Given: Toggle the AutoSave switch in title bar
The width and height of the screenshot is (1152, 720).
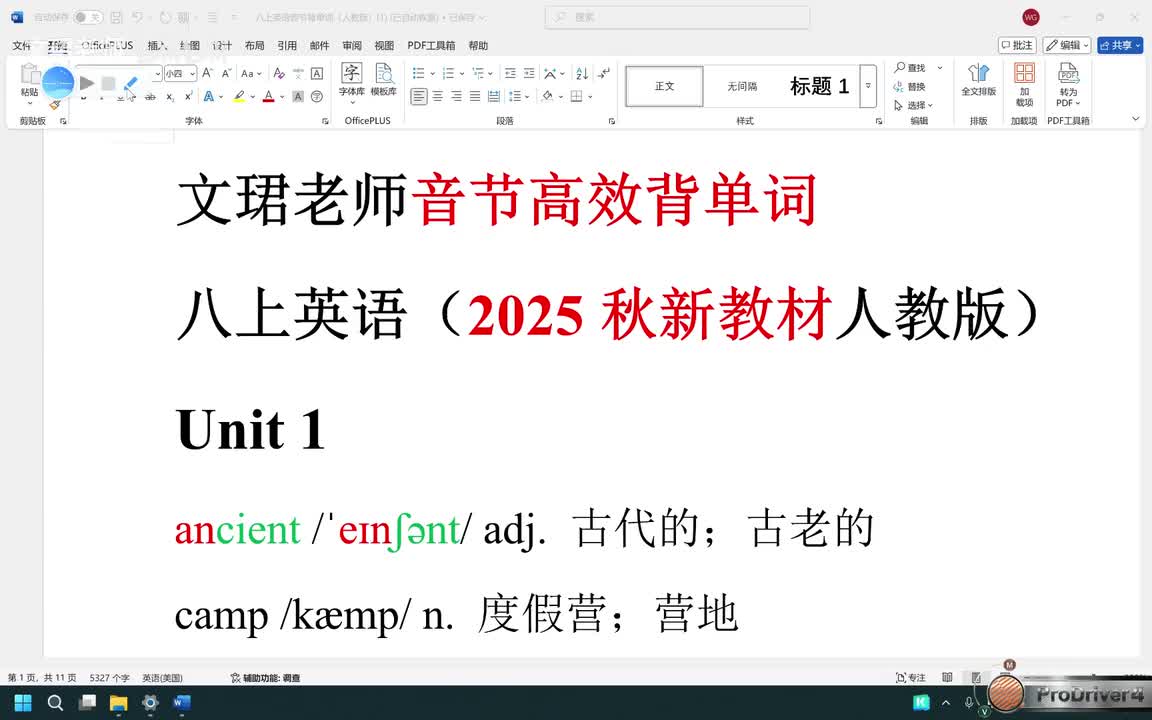Looking at the screenshot, I should [x=88, y=17].
